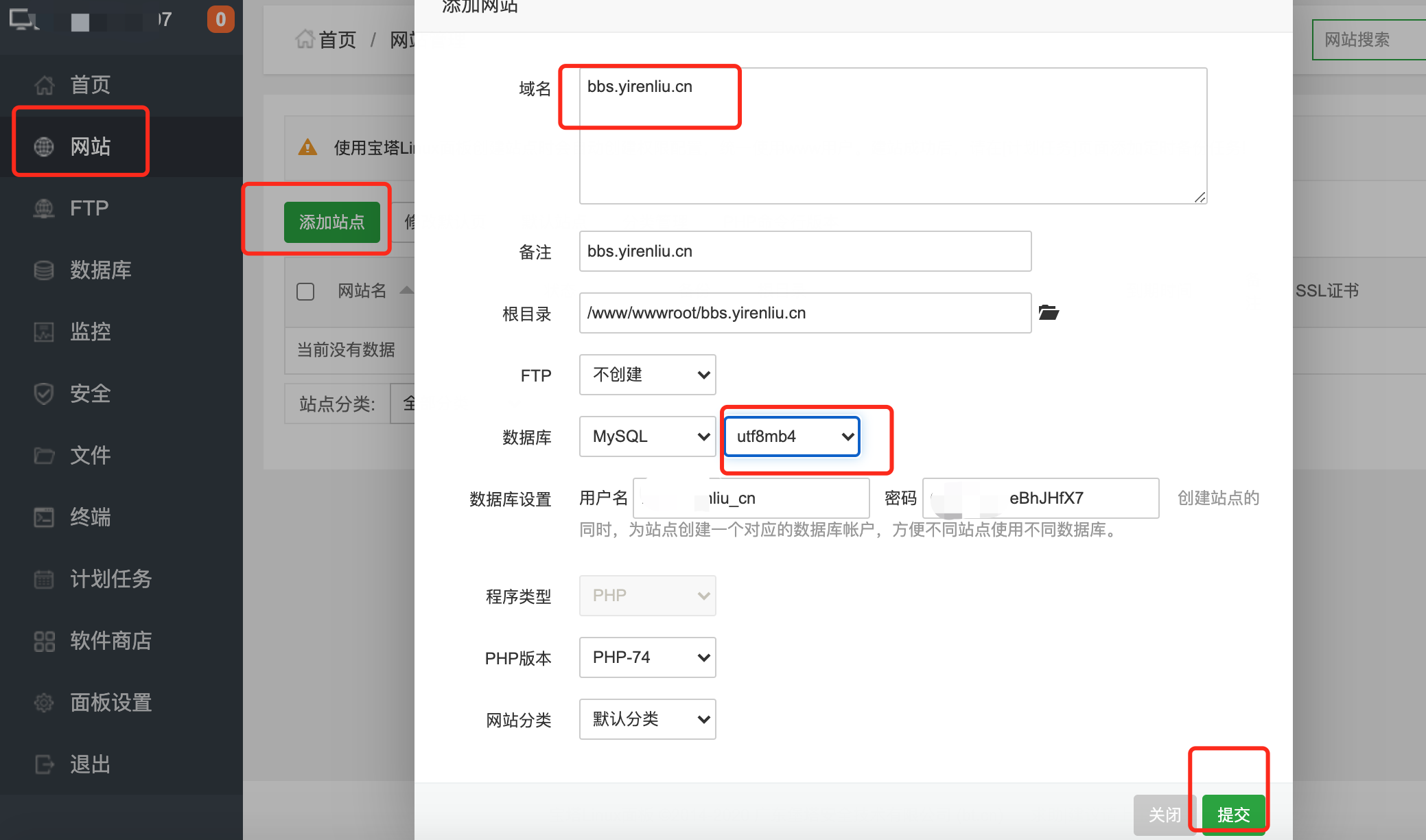The image size is (1426, 840).
Task: Expand the utf8mb4 charset dropdown
Action: click(x=792, y=436)
